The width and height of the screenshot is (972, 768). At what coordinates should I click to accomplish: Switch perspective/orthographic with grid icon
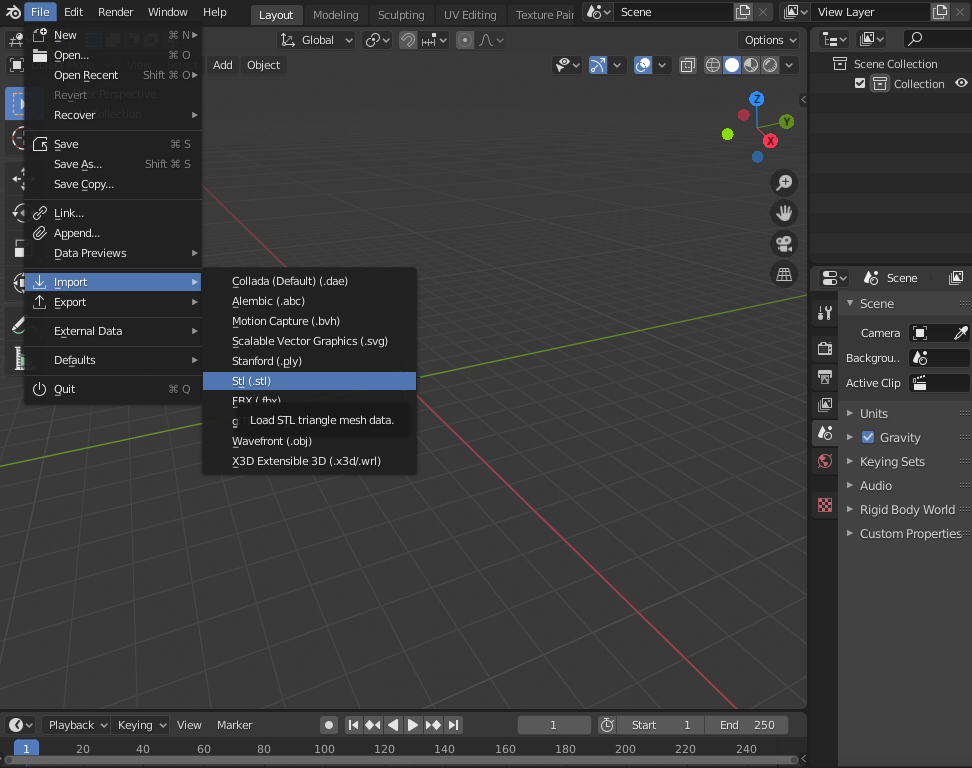(x=785, y=274)
